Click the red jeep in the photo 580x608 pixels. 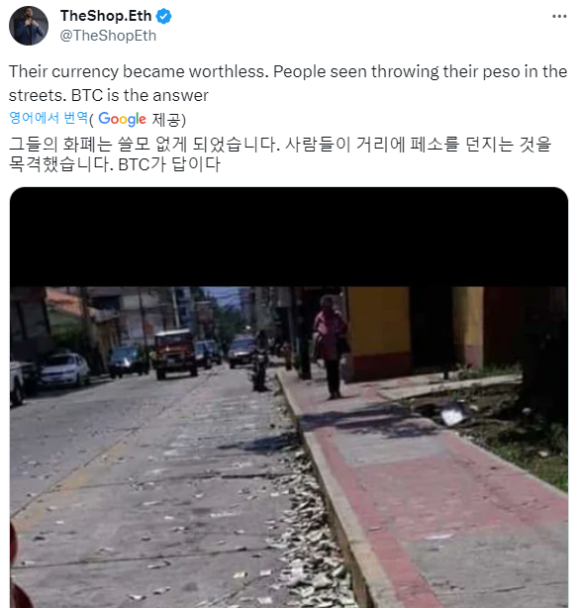pos(175,353)
